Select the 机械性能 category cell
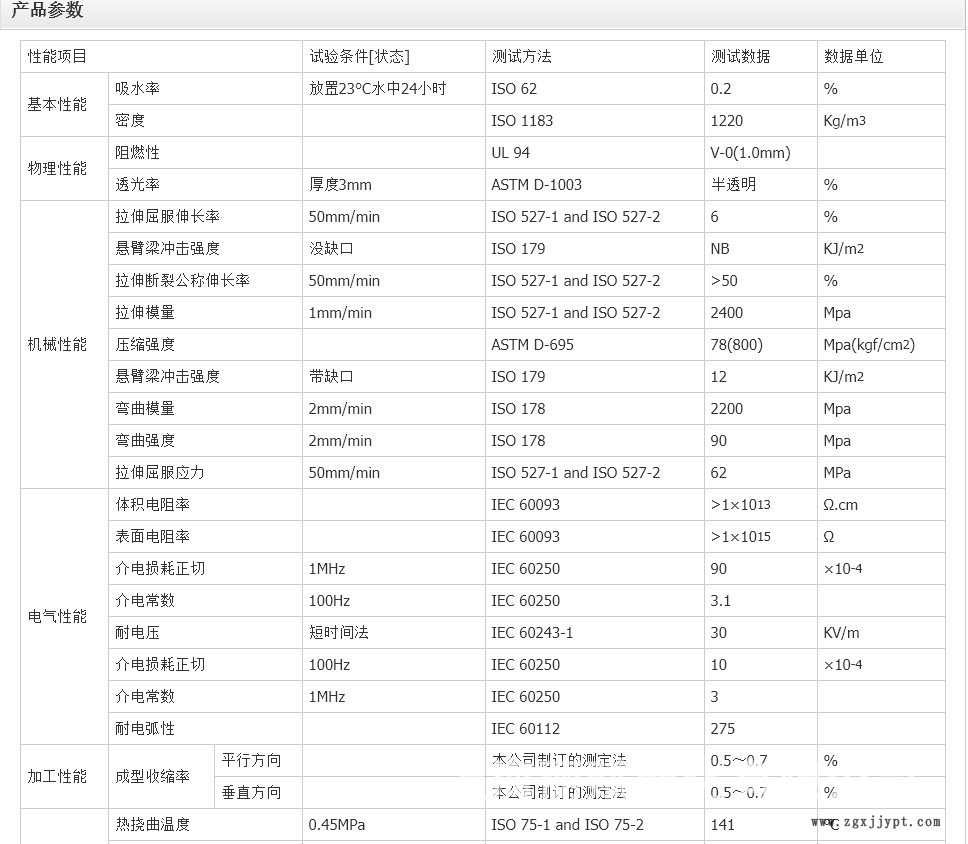The width and height of the screenshot is (968, 844). pos(58,345)
